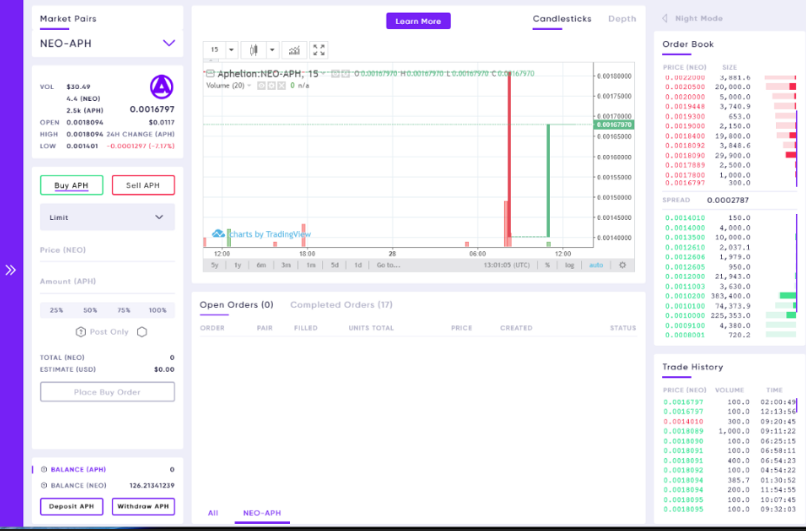Screen dimensions: 806x531
Task: Click the Learn More button
Action: pos(418,21)
